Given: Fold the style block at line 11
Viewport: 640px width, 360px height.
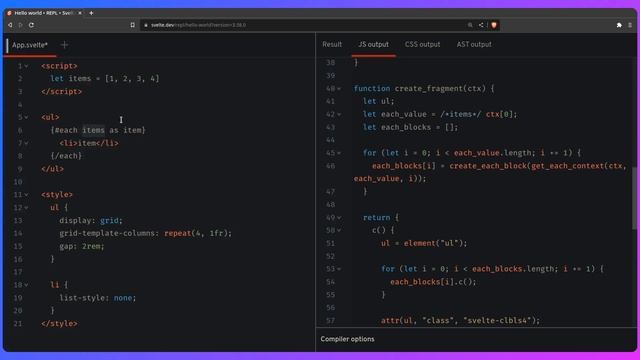Looking at the screenshot, I should coord(26,195).
